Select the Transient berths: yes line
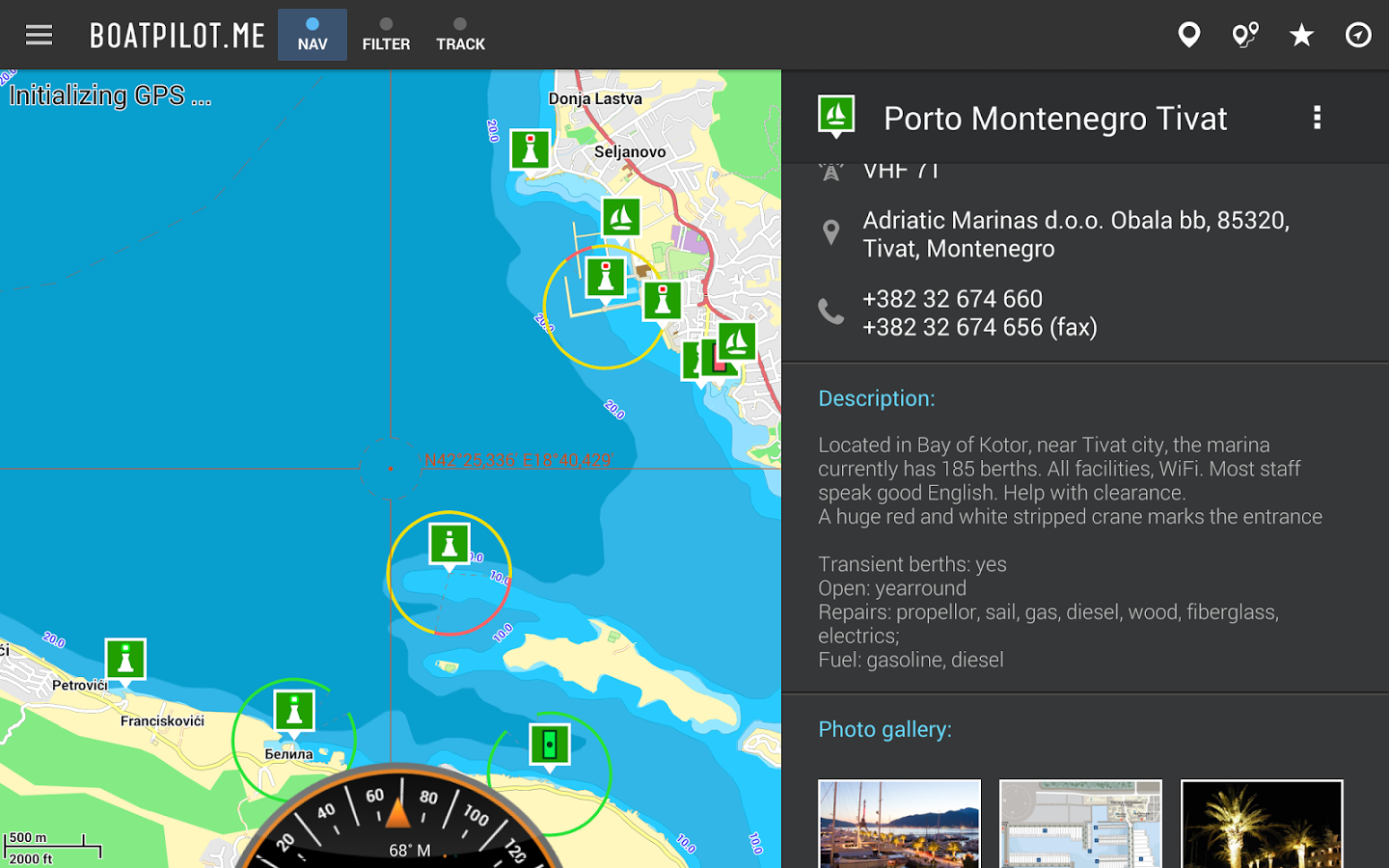The image size is (1389, 868). pos(912,564)
